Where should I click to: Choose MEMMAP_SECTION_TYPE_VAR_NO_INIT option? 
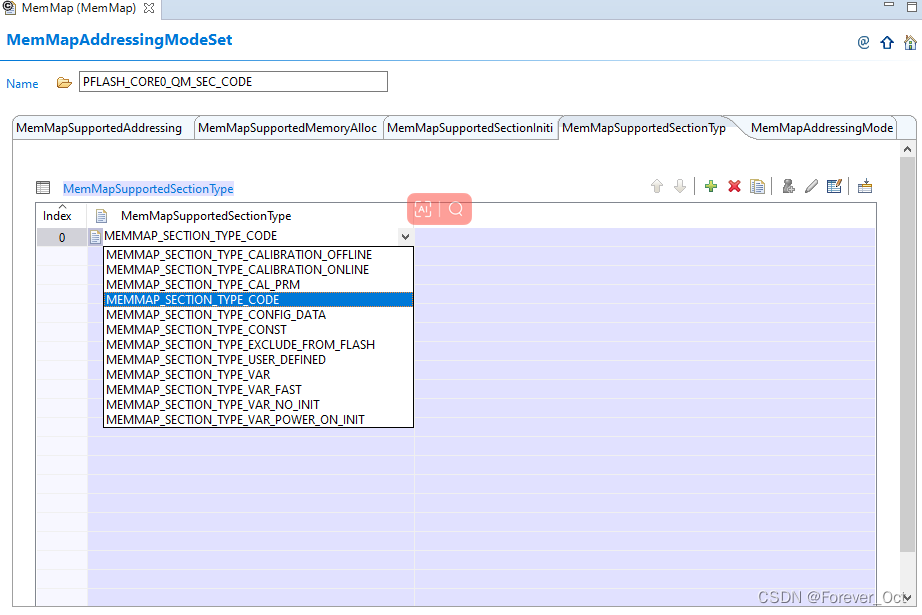(258, 405)
